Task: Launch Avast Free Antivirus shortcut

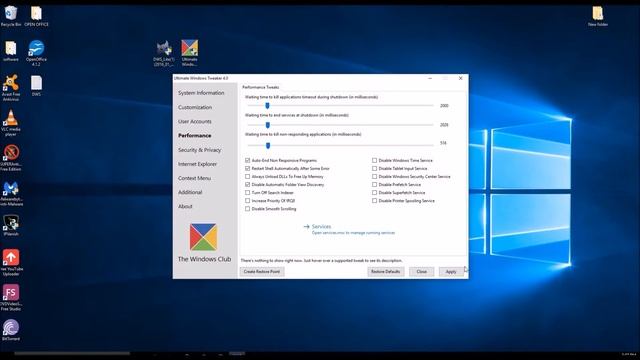Action: (x=11, y=88)
